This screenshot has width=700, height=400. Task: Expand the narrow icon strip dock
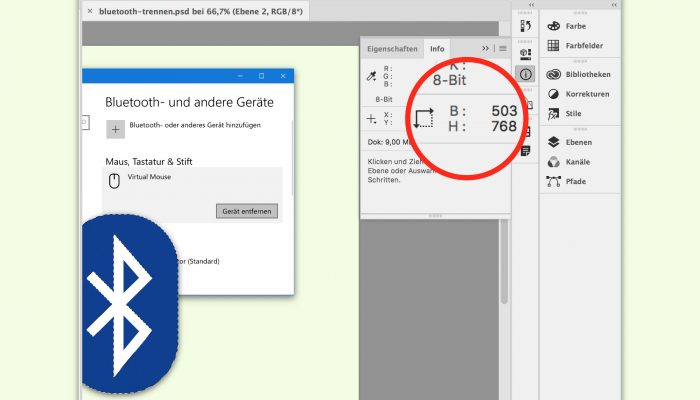point(531,4)
